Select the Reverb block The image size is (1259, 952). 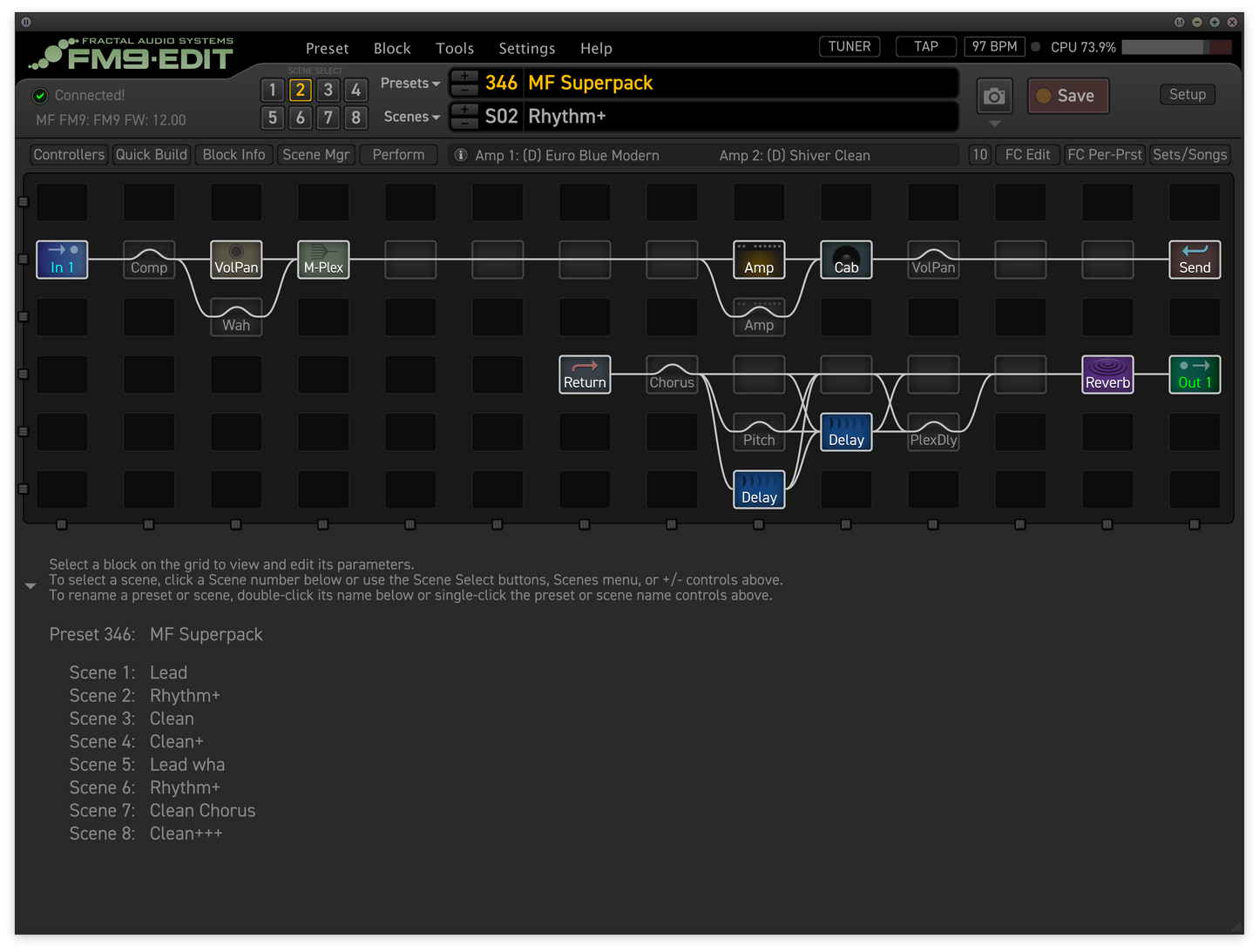[1107, 375]
